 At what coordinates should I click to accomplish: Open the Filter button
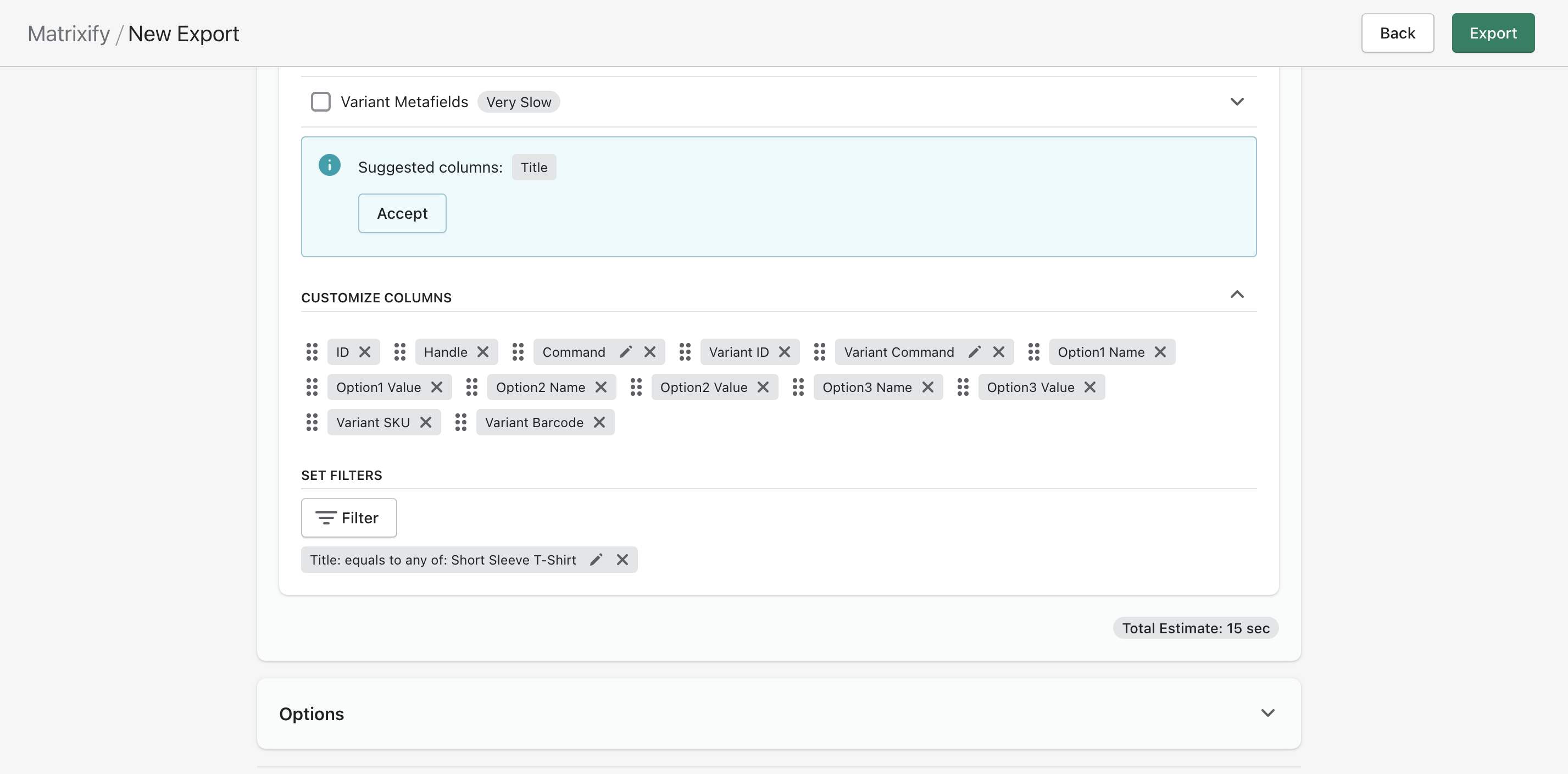[x=349, y=518]
